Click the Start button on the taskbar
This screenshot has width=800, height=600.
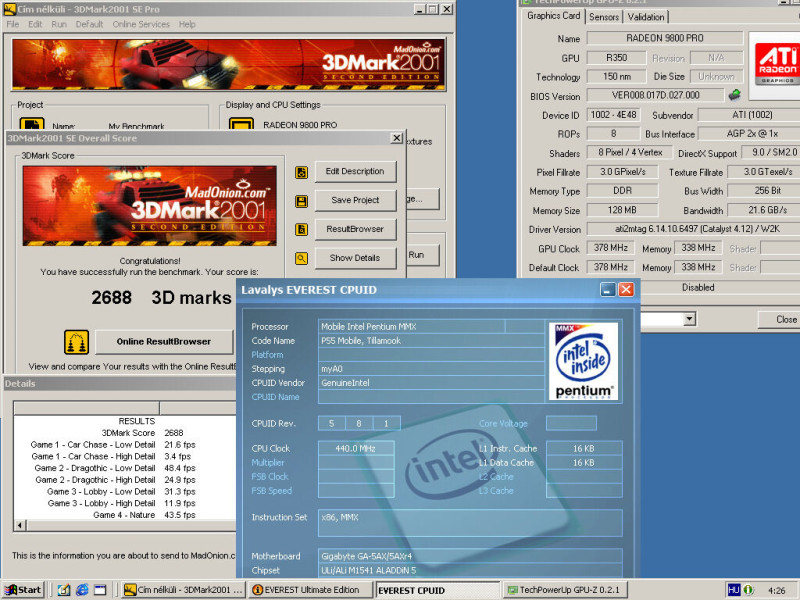pyautogui.click(x=23, y=590)
